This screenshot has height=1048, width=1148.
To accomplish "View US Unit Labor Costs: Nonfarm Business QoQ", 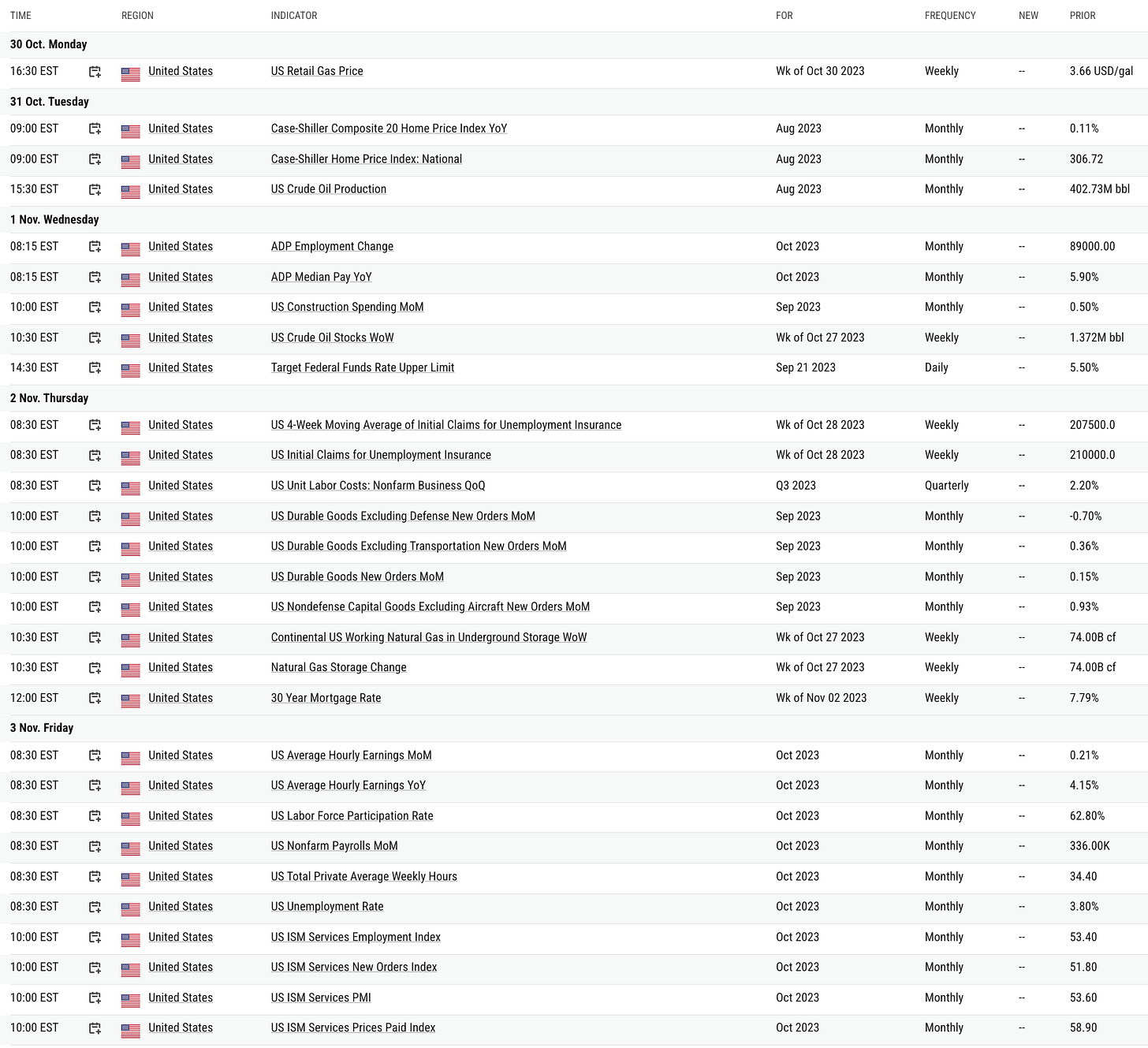I will pos(378,486).
